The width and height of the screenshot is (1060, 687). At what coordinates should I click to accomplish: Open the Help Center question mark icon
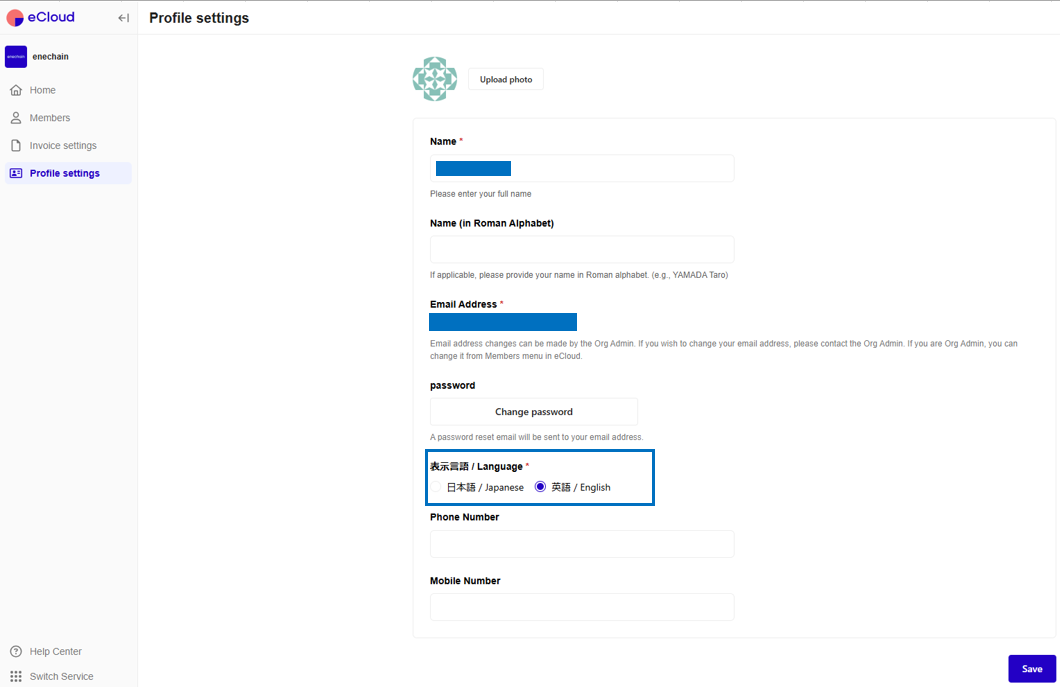17,651
